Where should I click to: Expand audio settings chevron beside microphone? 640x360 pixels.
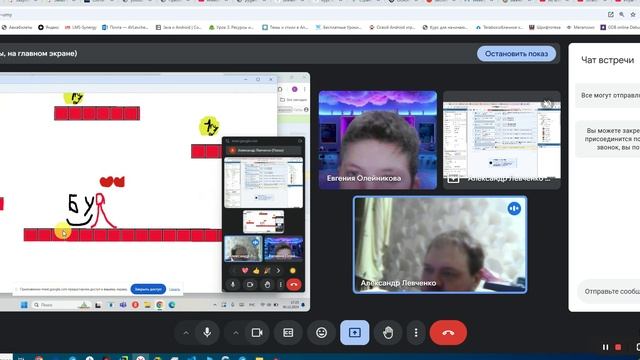(x=186, y=333)
